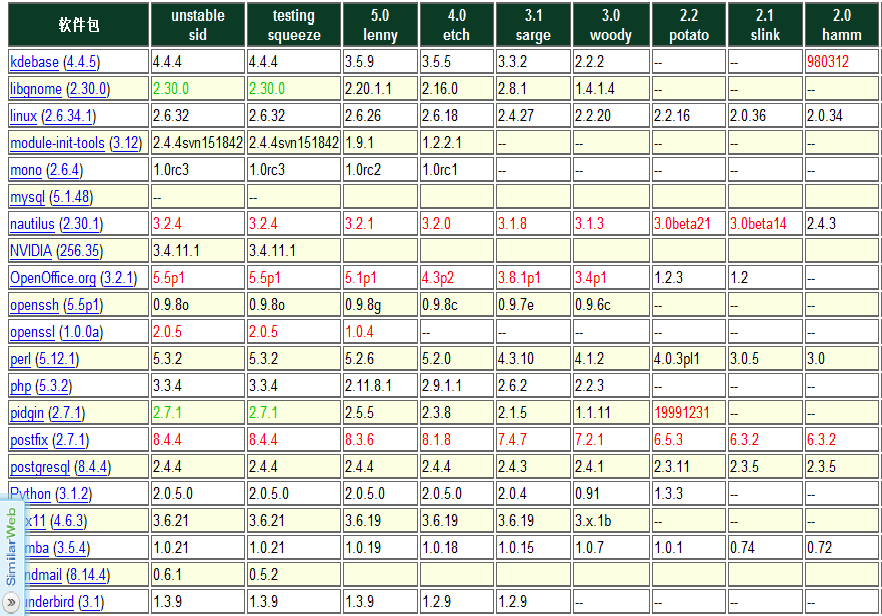The height and width of the screenshot is (616, 882).
Task: Follow the samba 3.5.4 version link
Action: [72, 548]
